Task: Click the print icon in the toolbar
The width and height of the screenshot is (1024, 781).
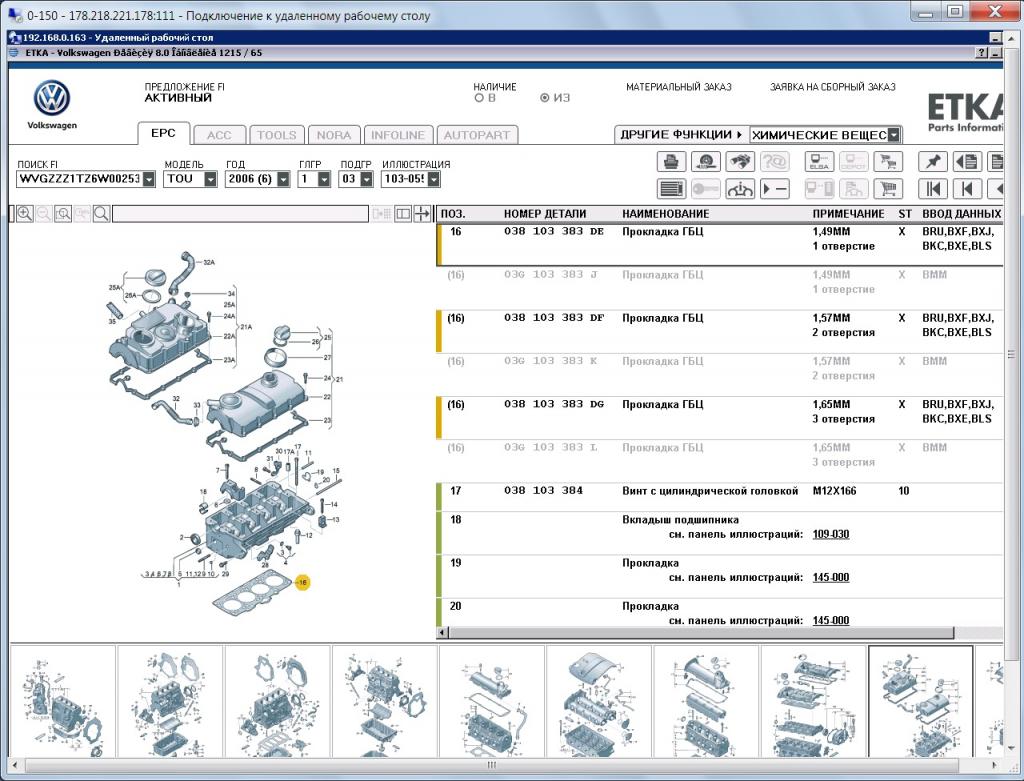Action: coord(671,161)
